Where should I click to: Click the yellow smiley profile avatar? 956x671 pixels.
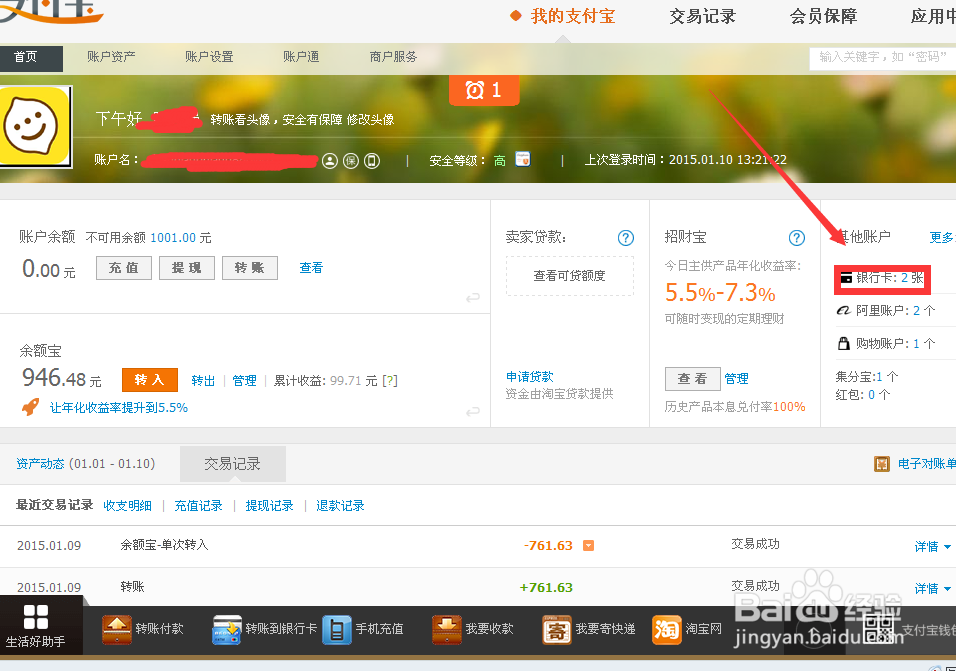click(35, 126)
